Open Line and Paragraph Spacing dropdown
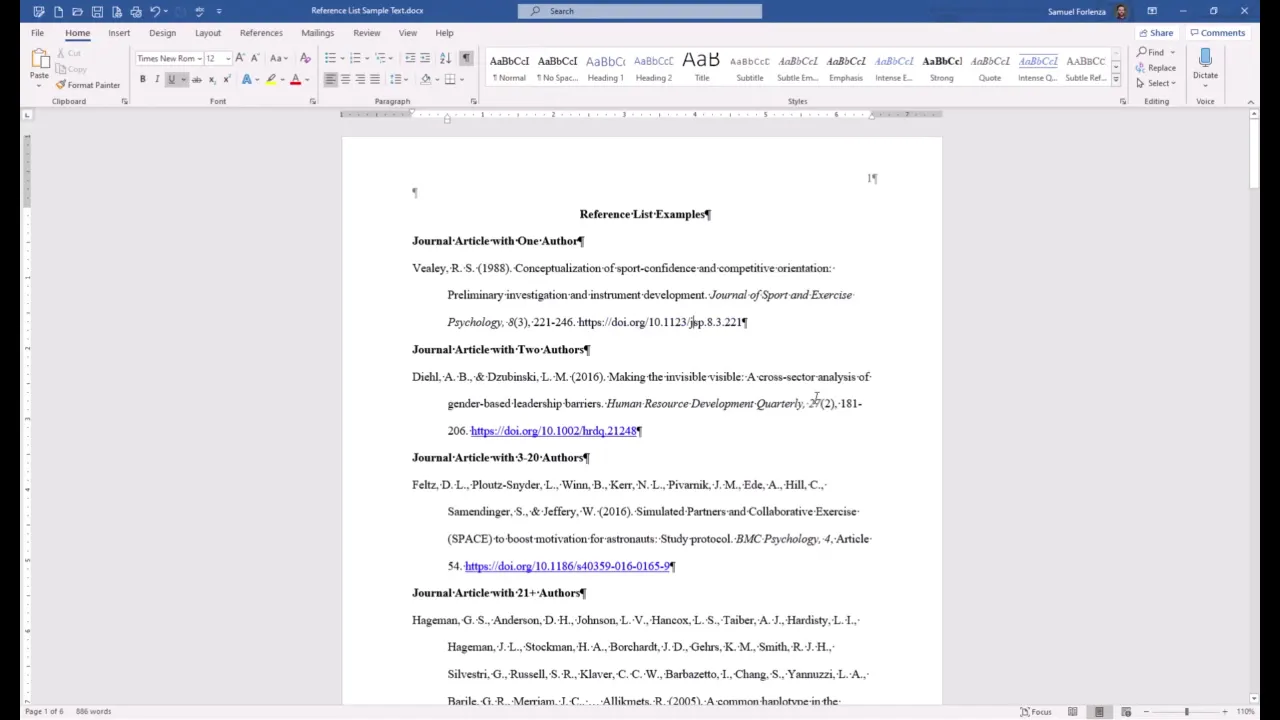This screenshot has height=720, width=1280. click(399, 79)
